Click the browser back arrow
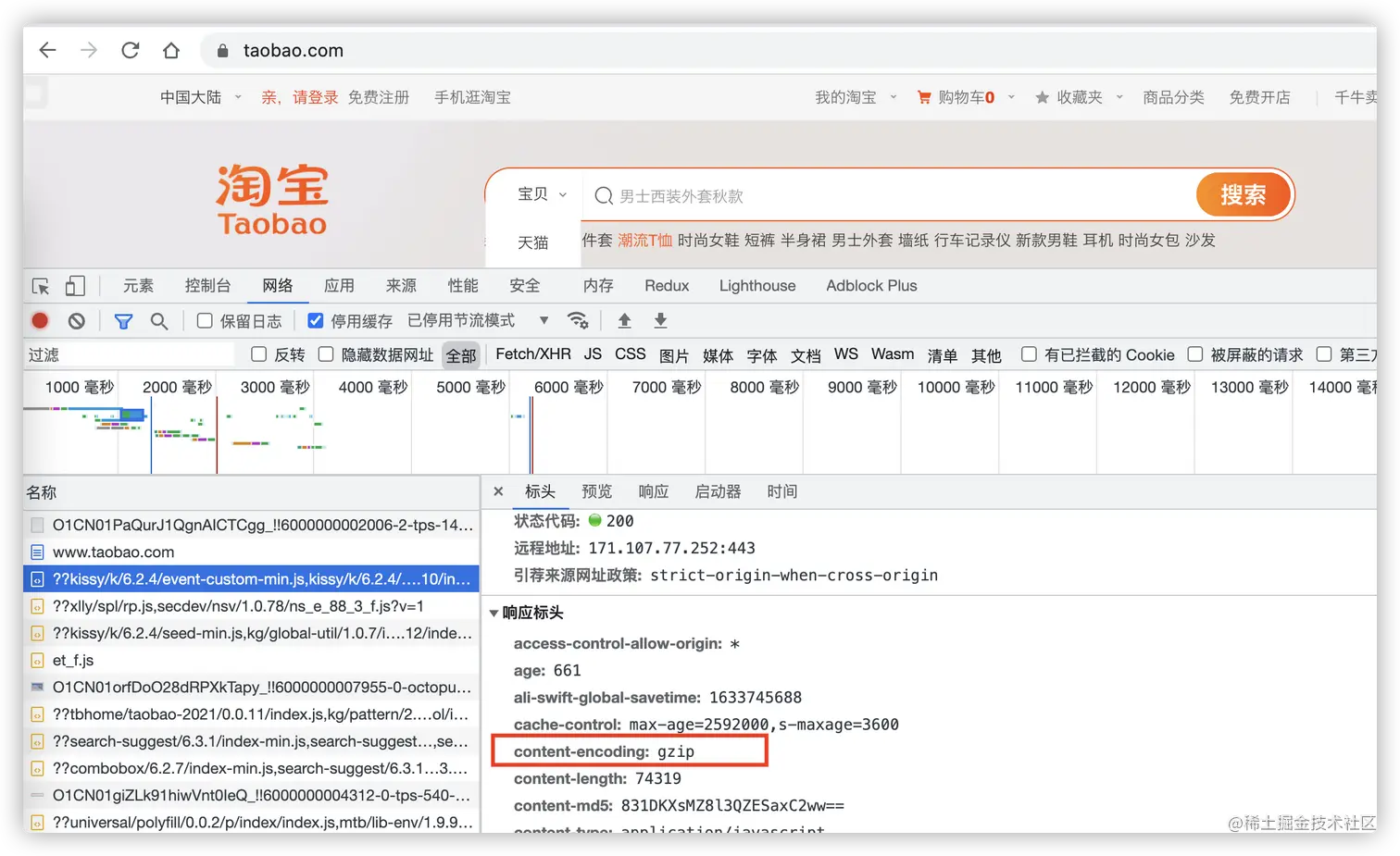The width and height of the screenshot is (1400, 856). (x=48, y=50)
